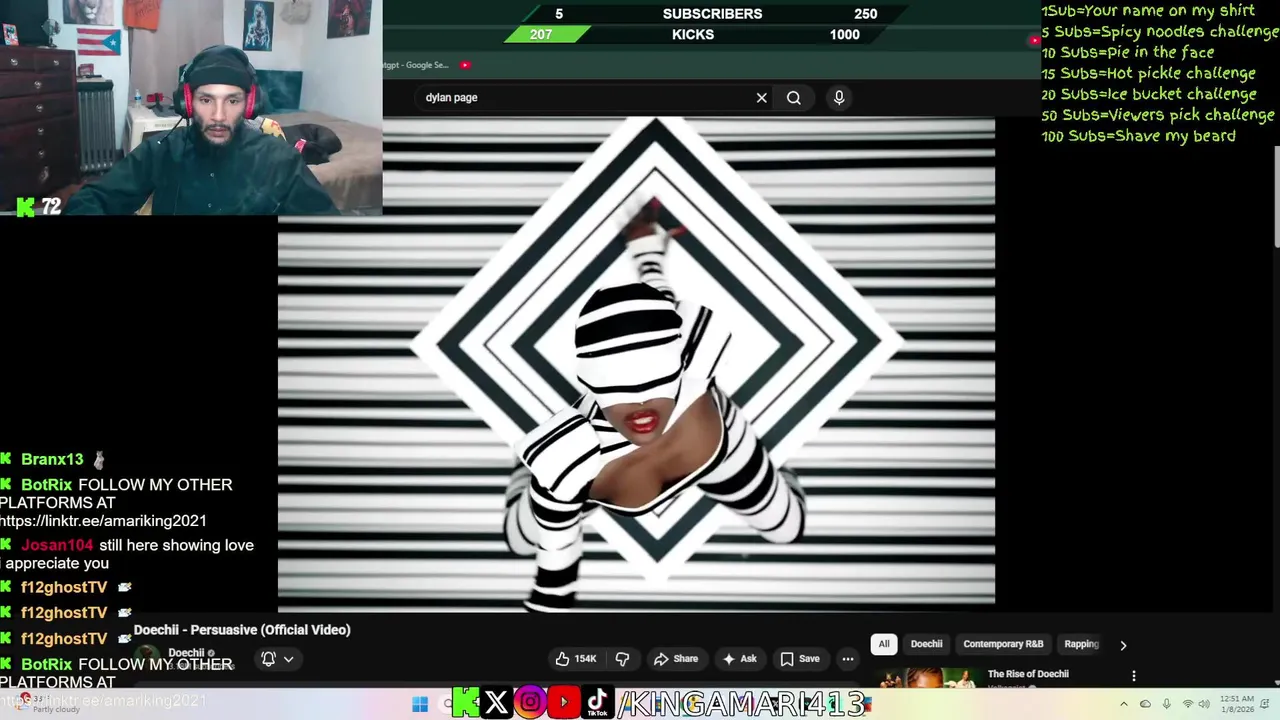
Task: Switch to the Google Search browser tab
Action: (x=415, y=65)
